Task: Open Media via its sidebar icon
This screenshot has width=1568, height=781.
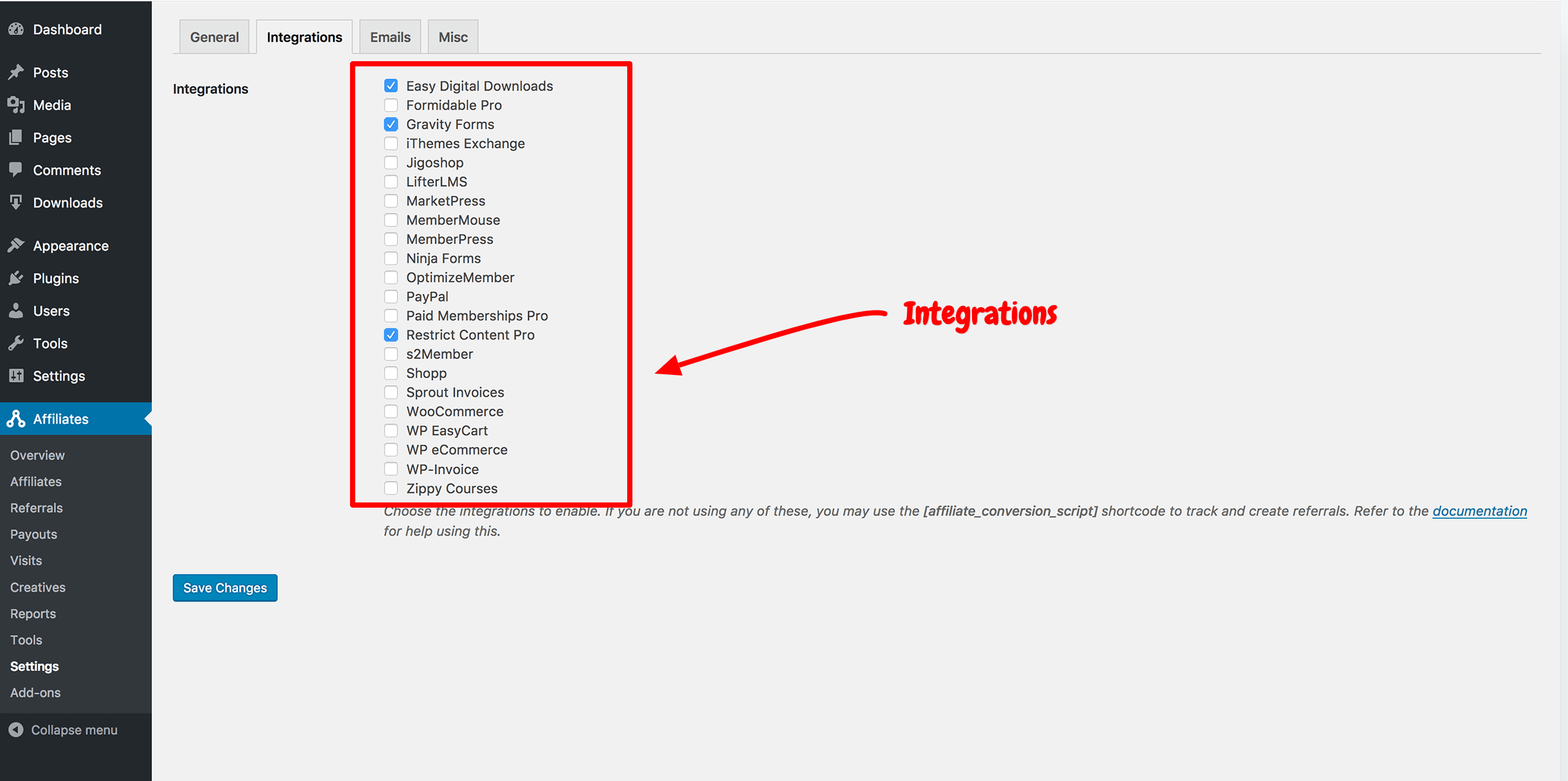Action: 16,105
